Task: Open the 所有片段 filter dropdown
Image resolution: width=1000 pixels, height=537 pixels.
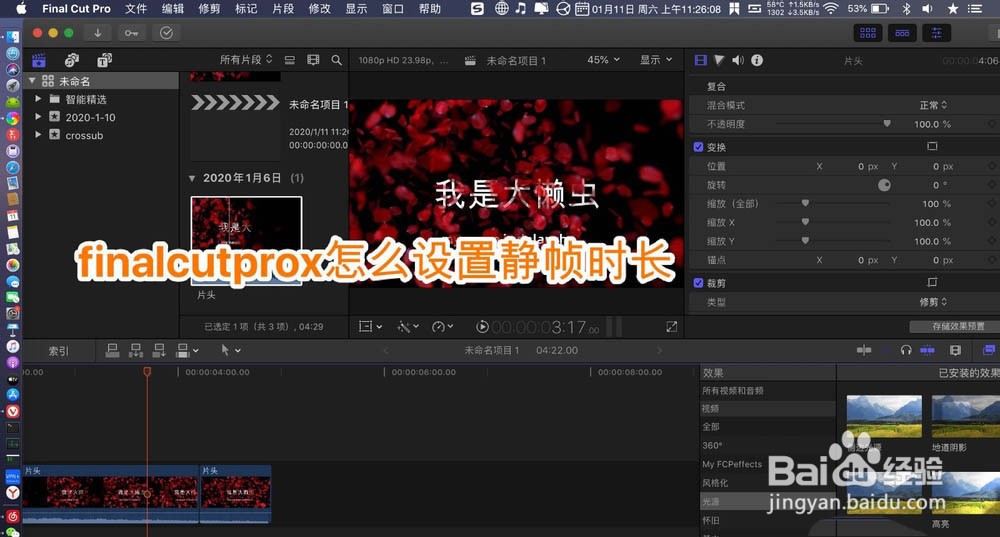Action: pos(246,59)
